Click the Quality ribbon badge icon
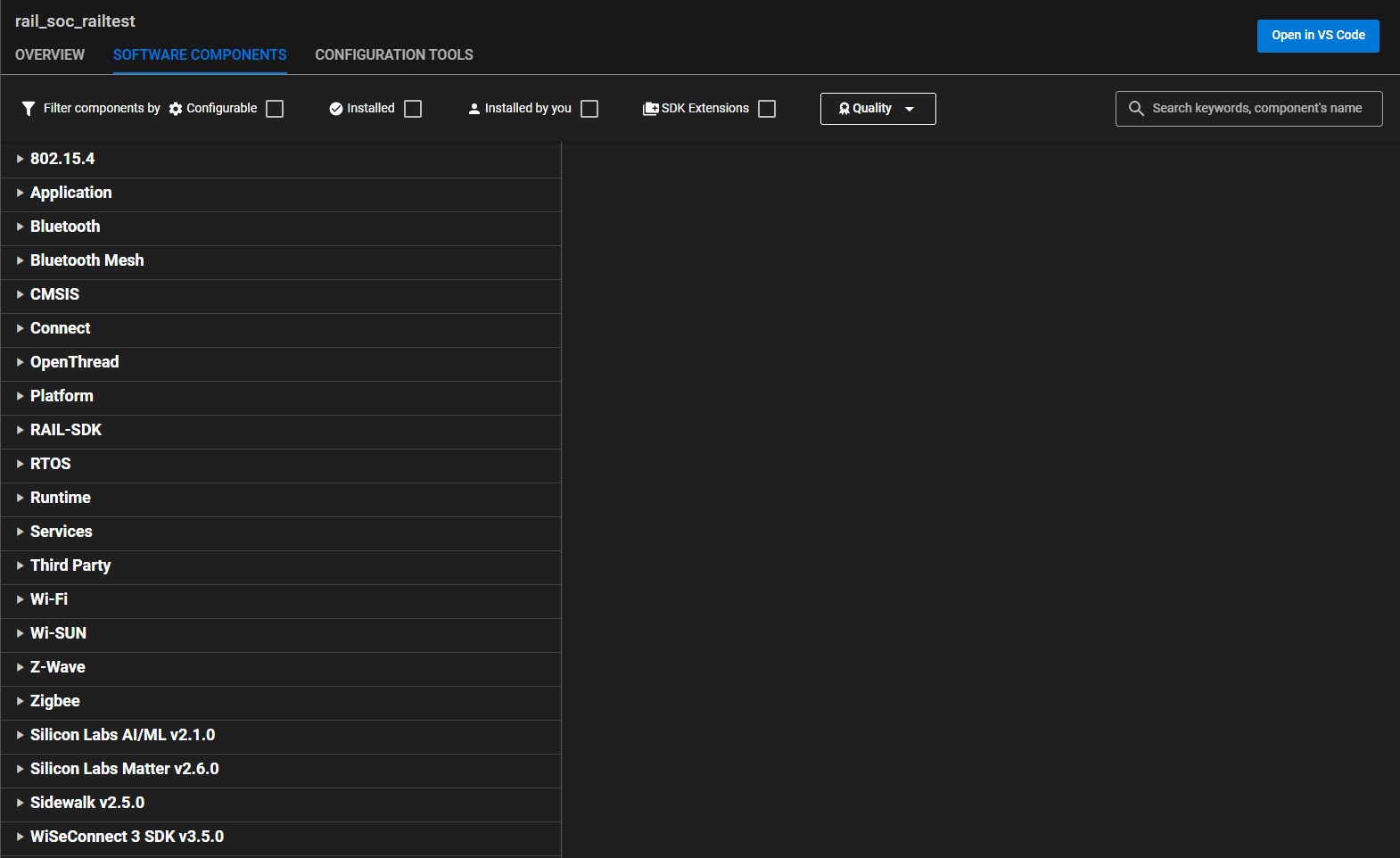The image size is (1400, 858). tap(844, 109)
